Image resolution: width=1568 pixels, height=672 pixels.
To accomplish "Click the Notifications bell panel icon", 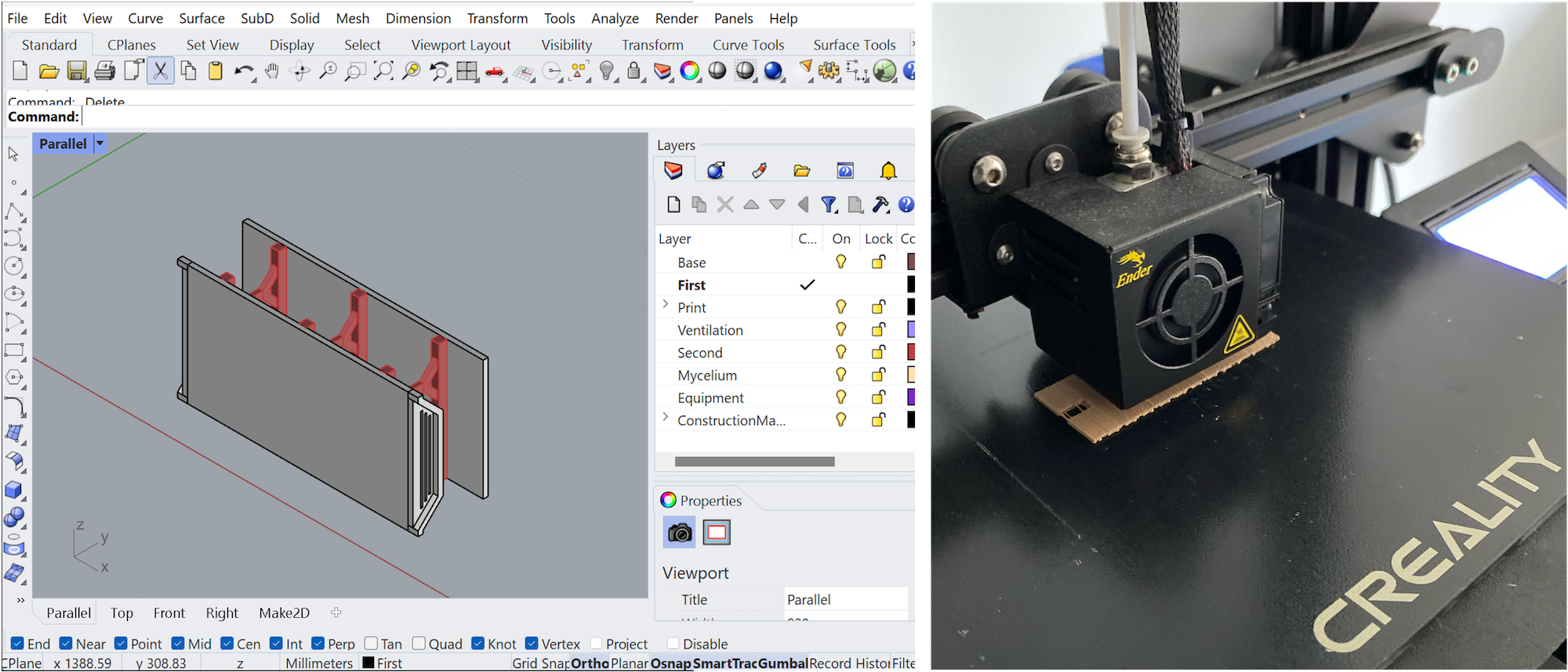I will pyautogui.click(x=887, y=170).
